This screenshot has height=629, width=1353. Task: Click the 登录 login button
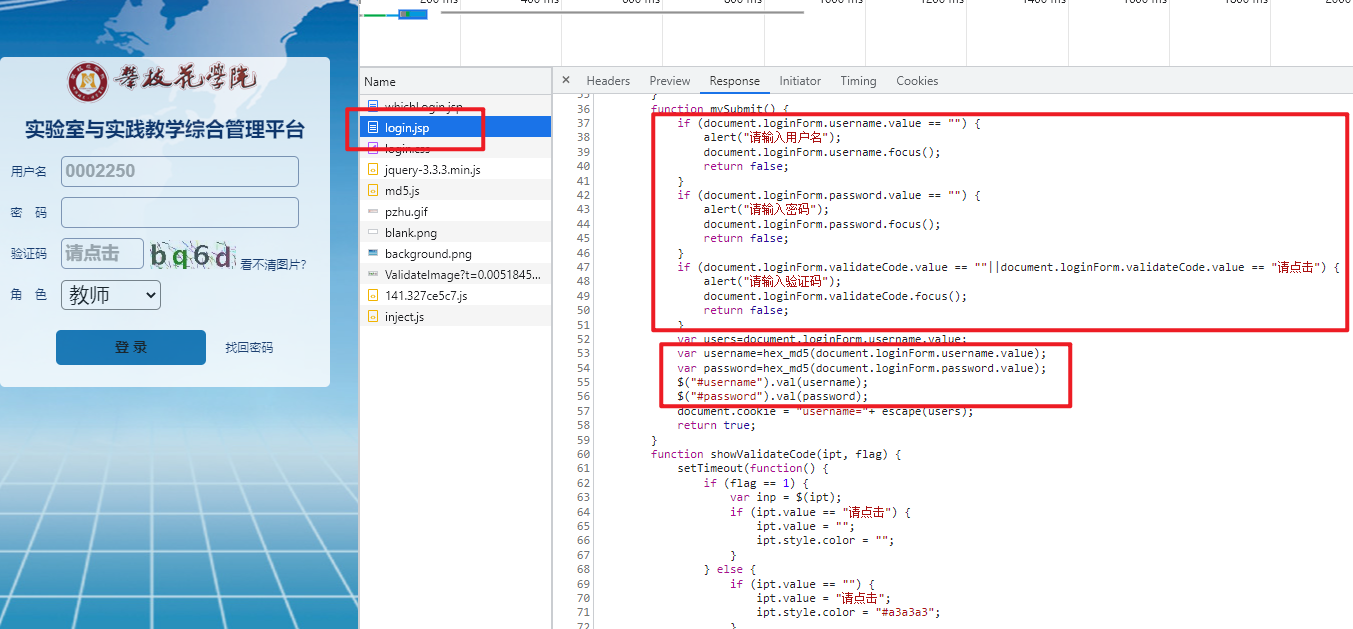point(131,347)
